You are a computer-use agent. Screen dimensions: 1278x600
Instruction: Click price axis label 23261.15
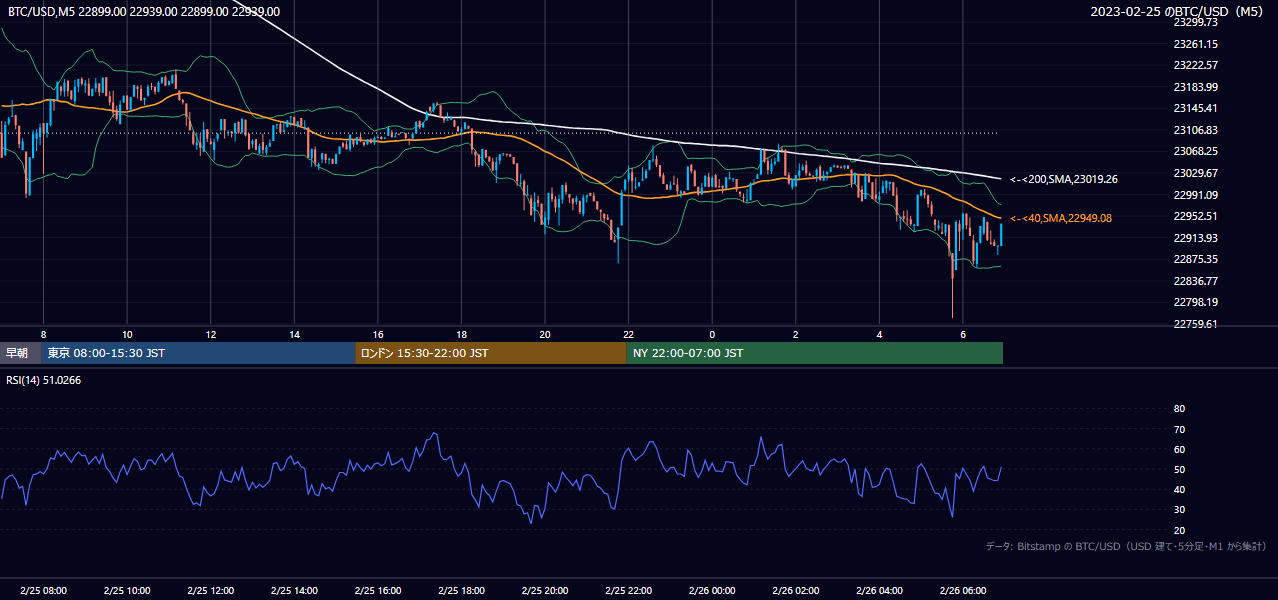(x=1195, y=44)
